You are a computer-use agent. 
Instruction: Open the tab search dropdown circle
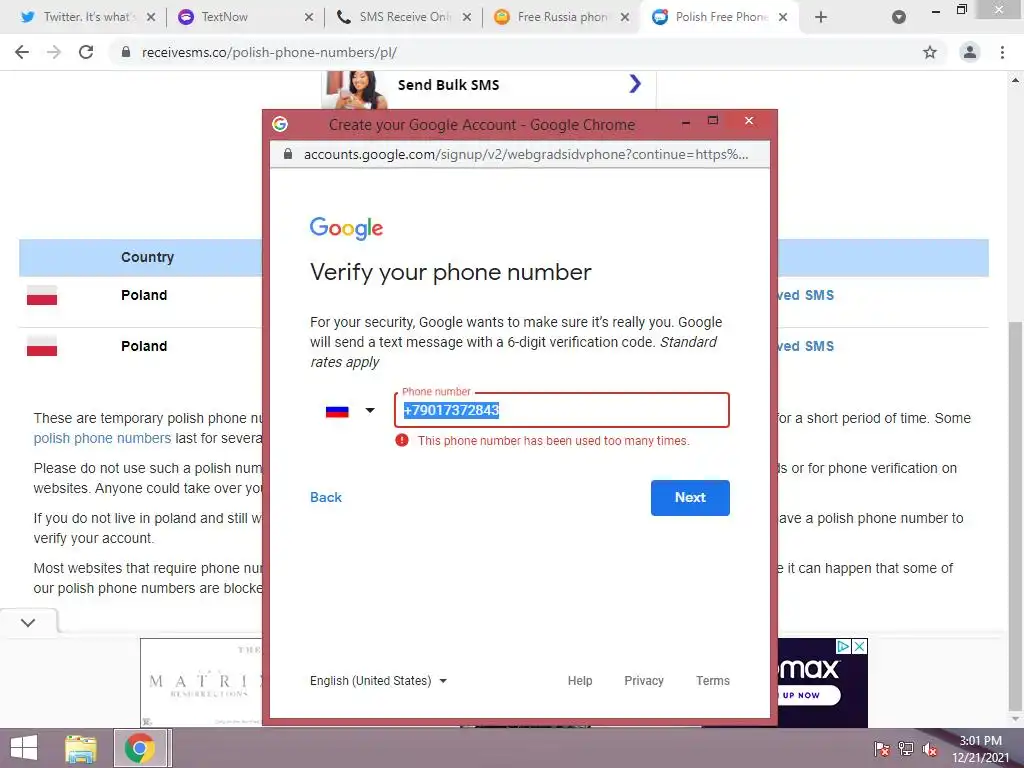click(899, 17)
